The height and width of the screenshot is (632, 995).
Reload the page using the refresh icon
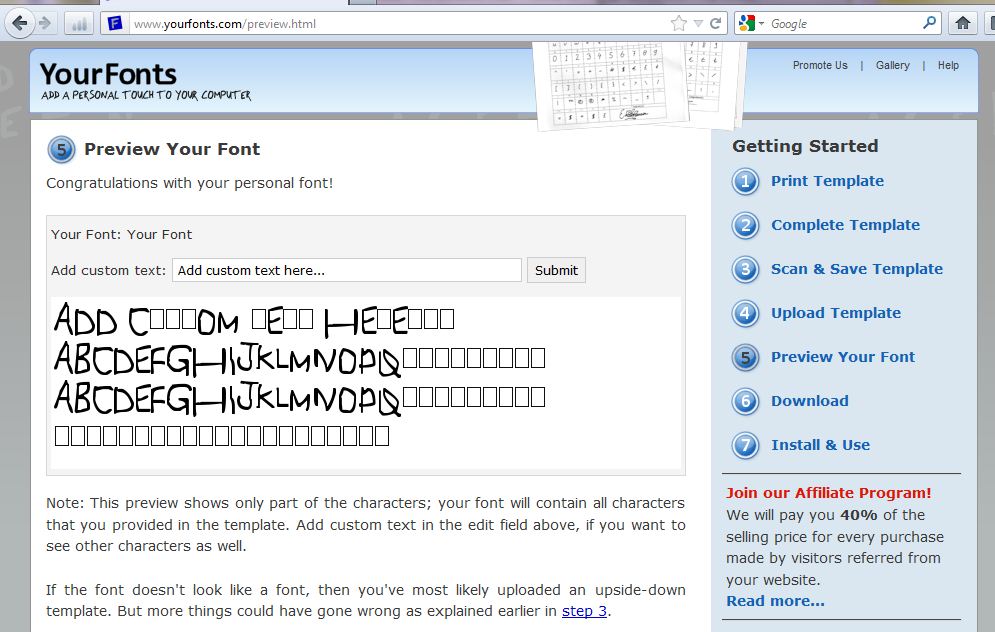(716, 22)
